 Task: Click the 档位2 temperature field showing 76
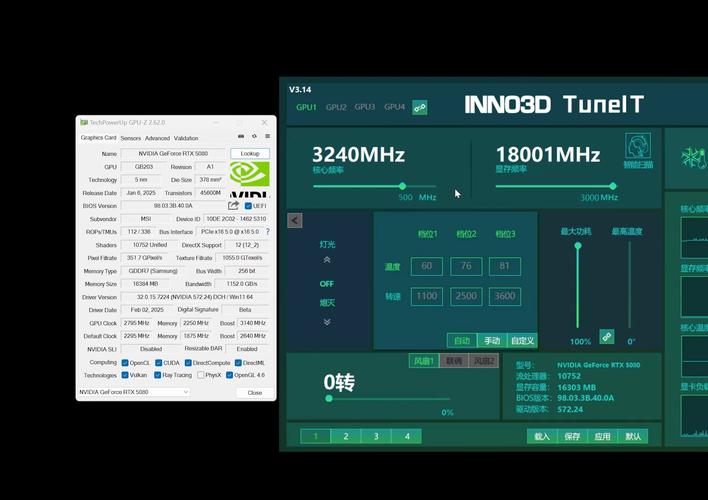pos(466,266)
